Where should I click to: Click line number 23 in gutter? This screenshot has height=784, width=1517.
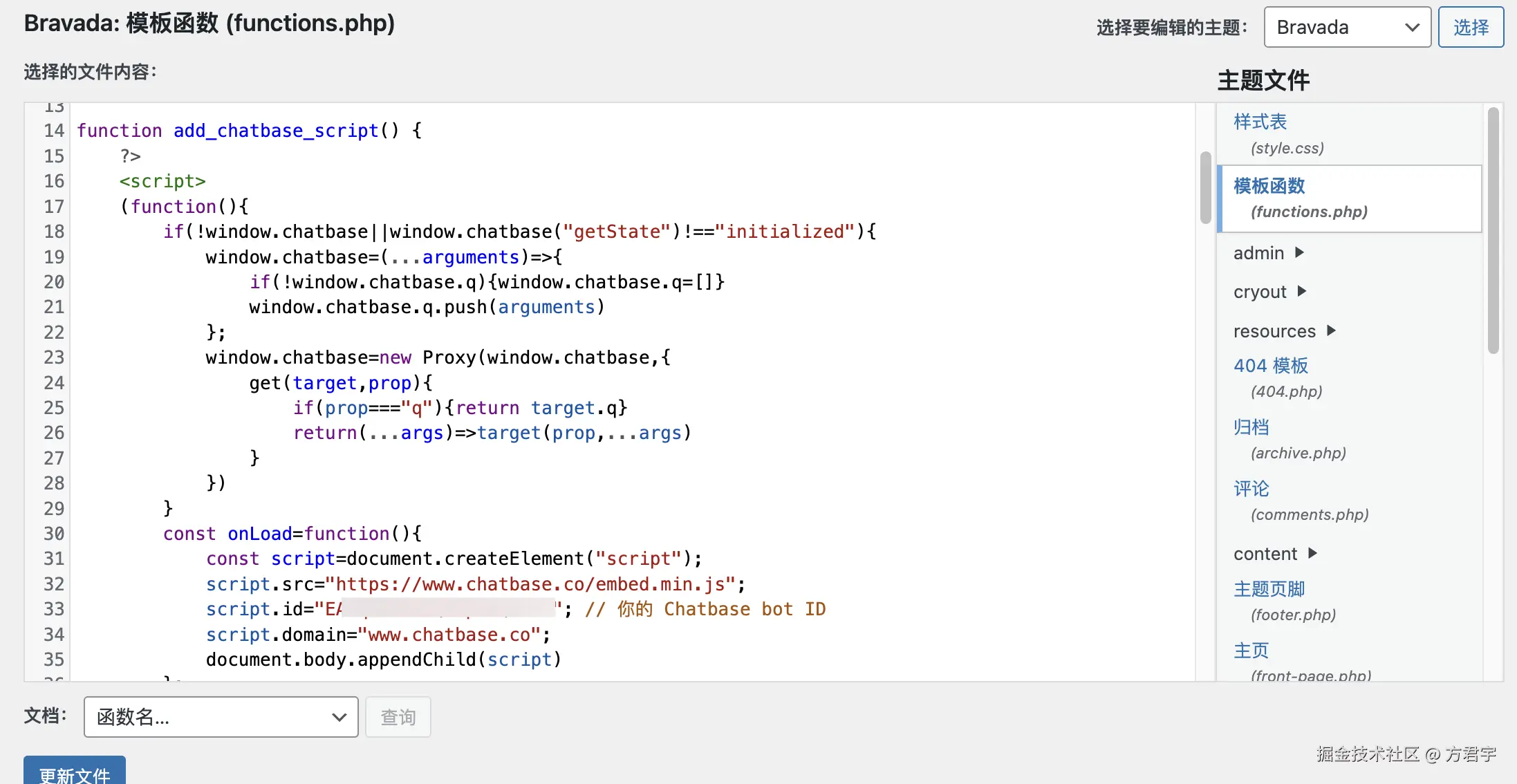coord(54,357)
